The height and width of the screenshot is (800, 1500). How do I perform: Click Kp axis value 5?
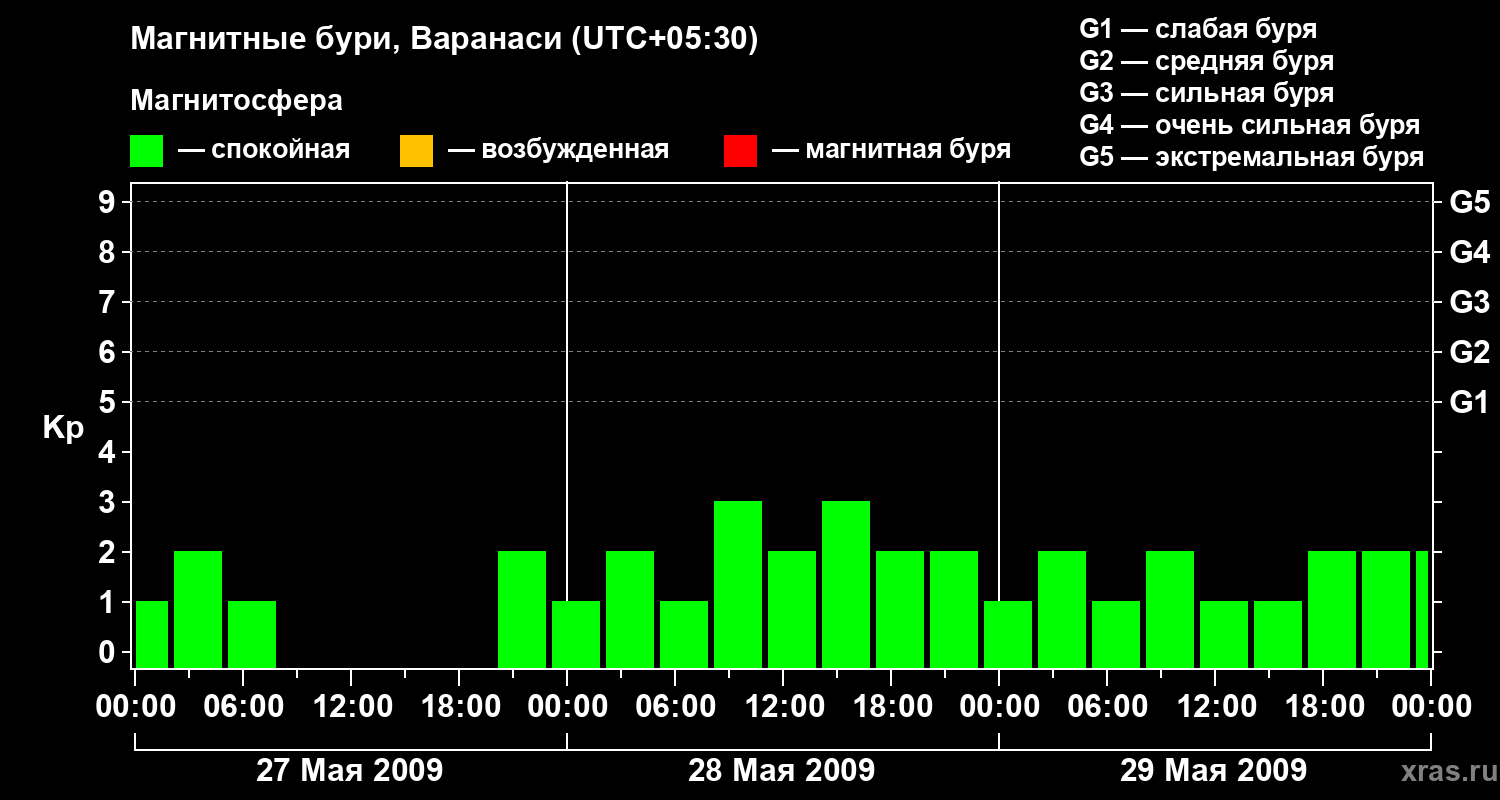coord(109,402)
